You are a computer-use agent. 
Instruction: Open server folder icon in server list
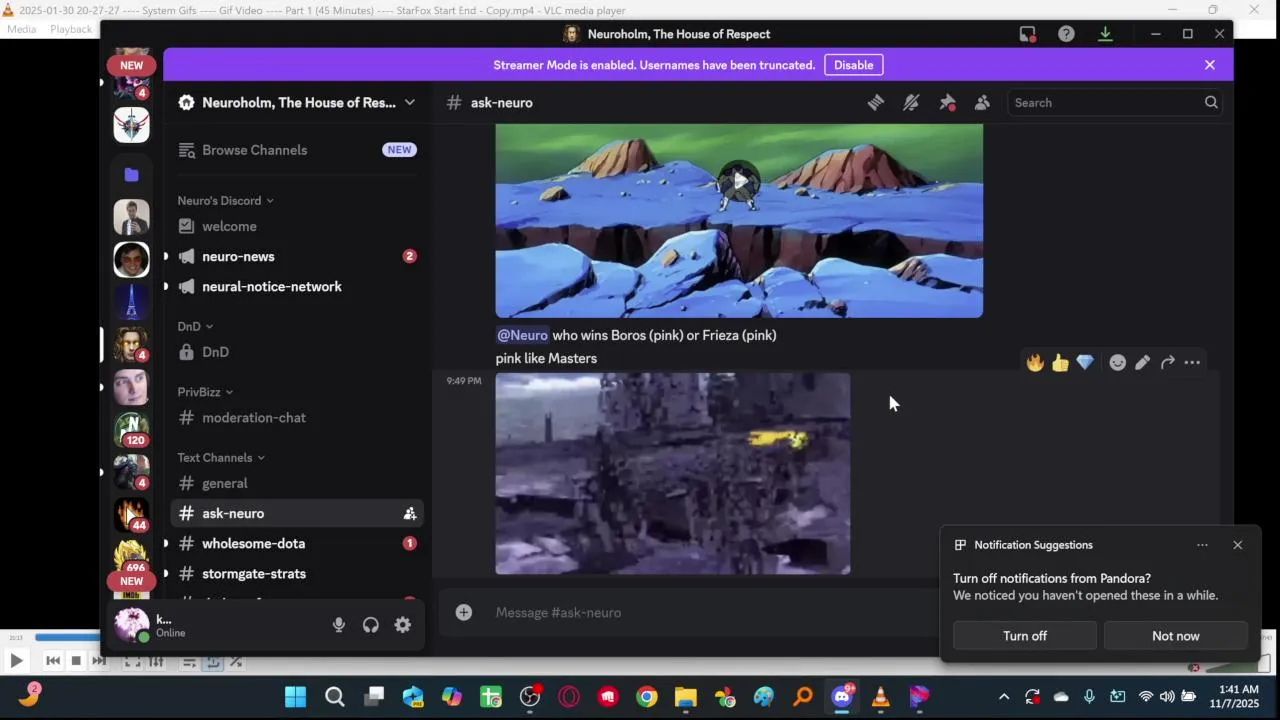coord(131,174)
